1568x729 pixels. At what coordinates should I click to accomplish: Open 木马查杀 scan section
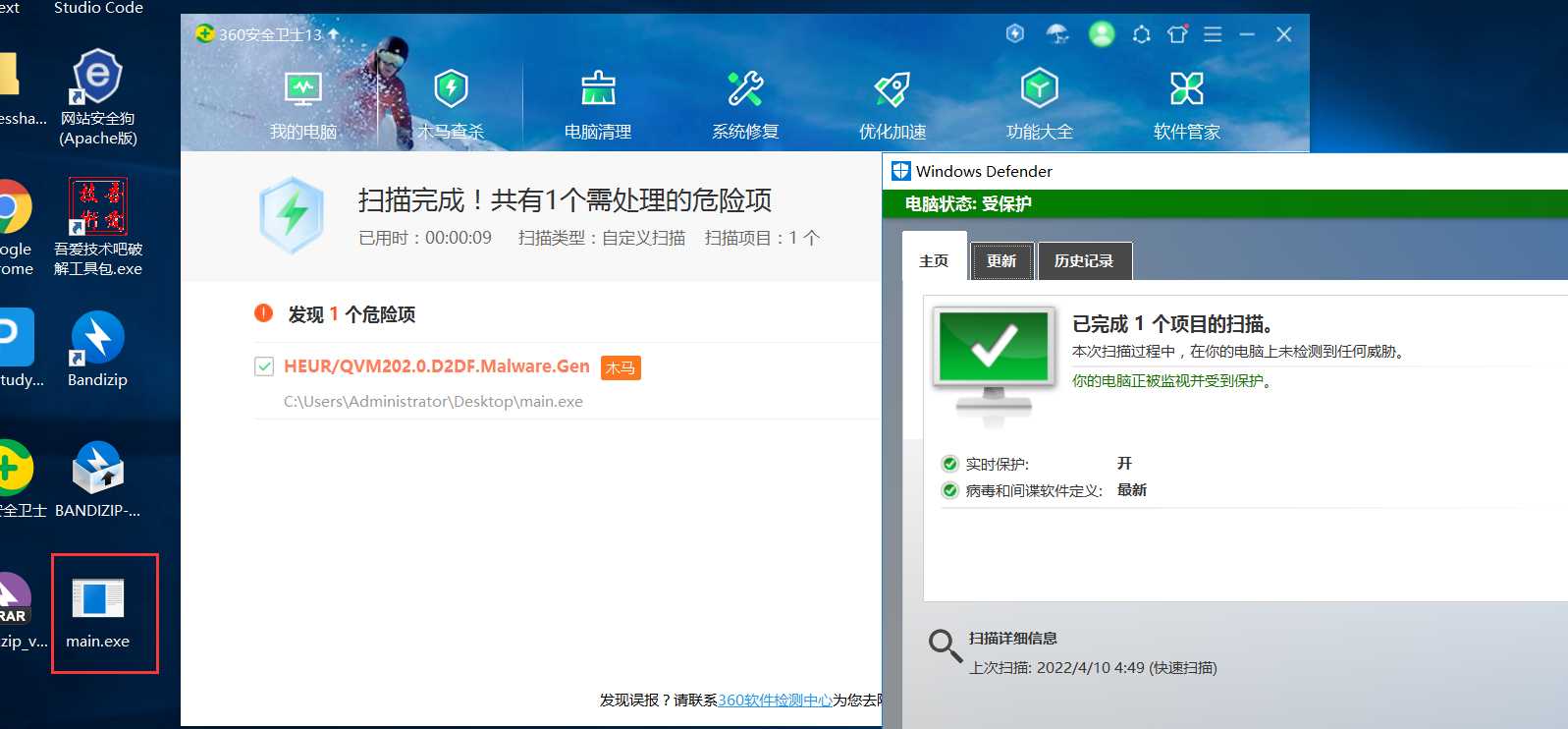451,105
